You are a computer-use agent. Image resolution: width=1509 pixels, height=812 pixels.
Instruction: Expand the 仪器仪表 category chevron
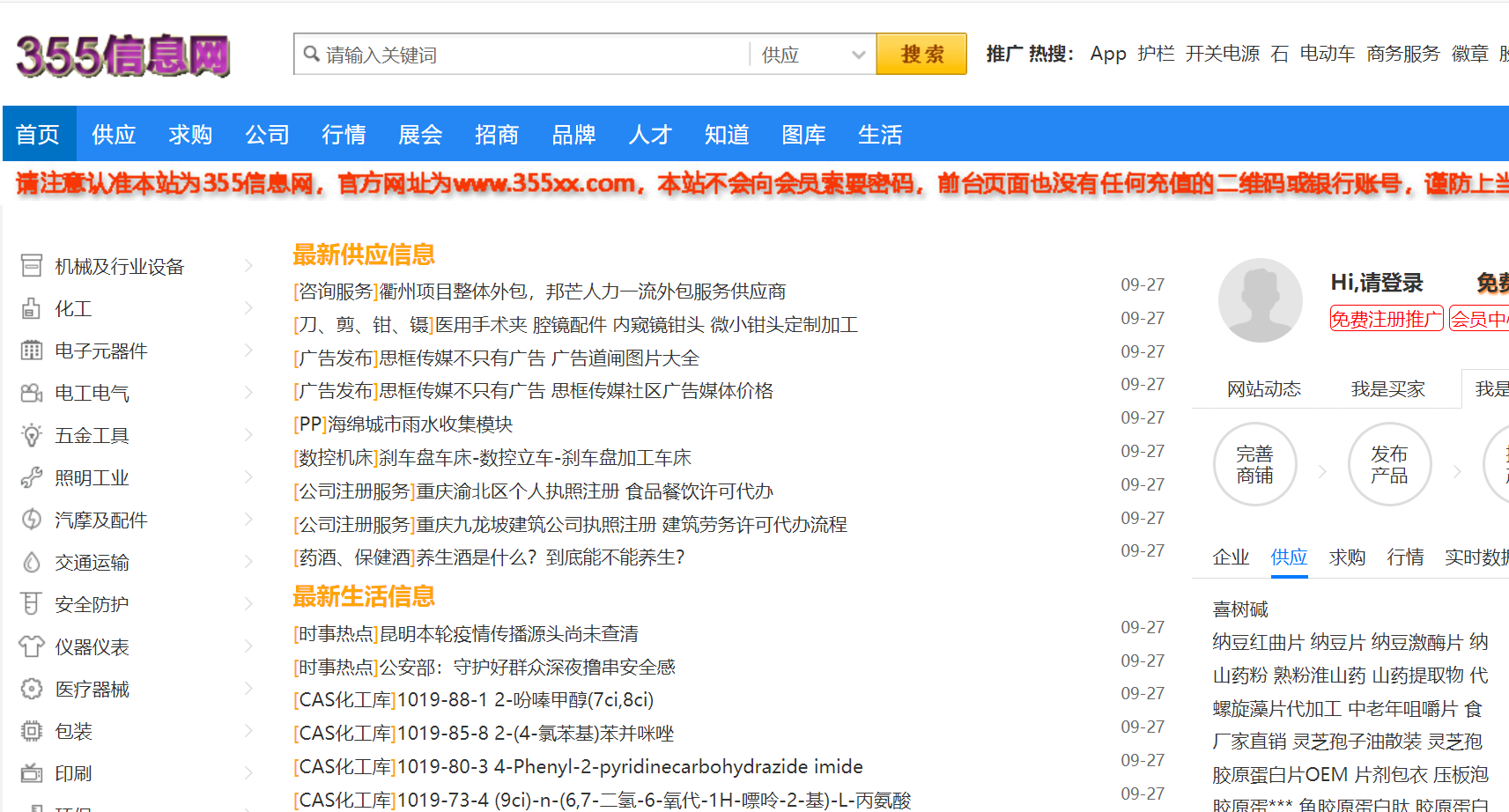248,646
